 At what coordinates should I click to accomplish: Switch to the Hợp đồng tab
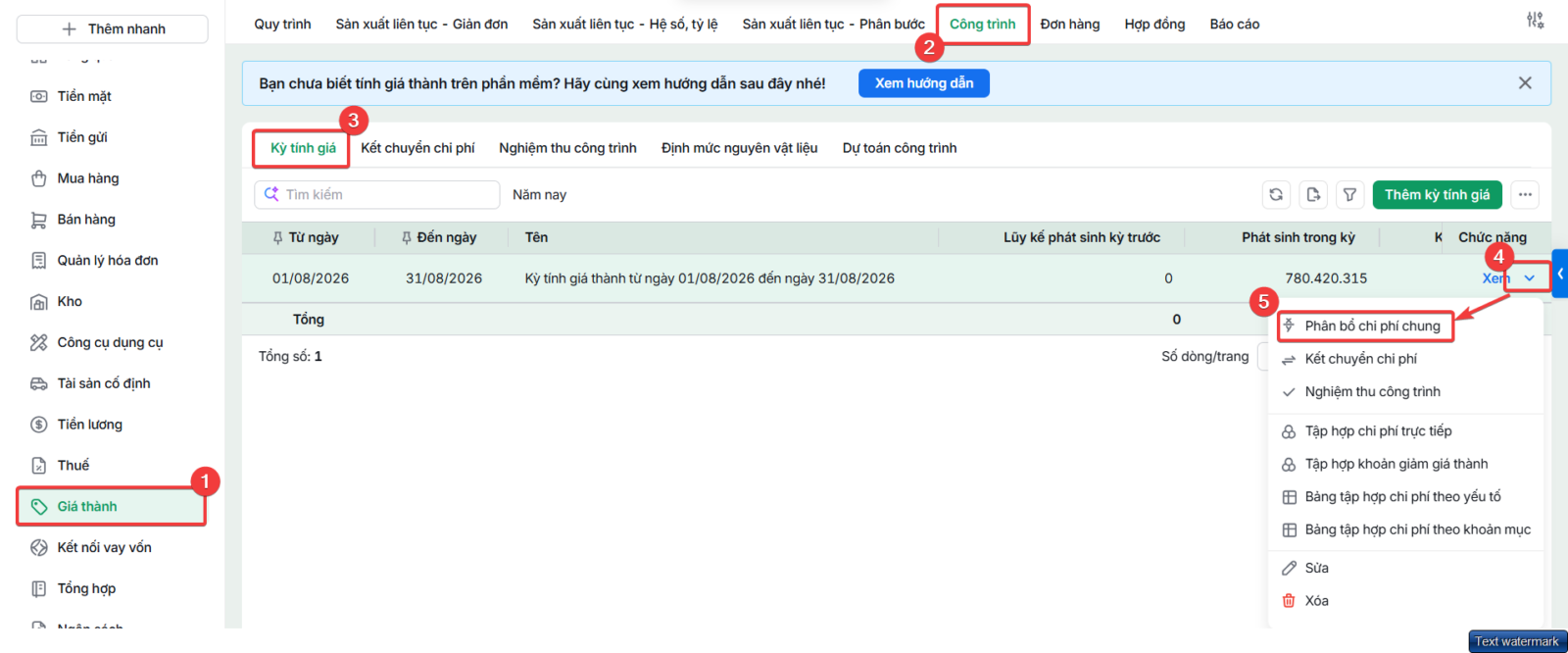click(1154, 25)
